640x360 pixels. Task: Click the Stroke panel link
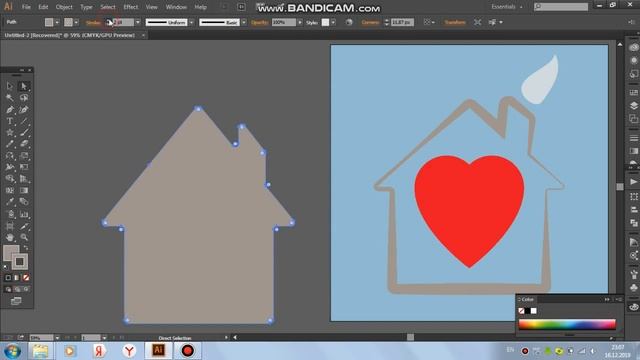point(93,22)
